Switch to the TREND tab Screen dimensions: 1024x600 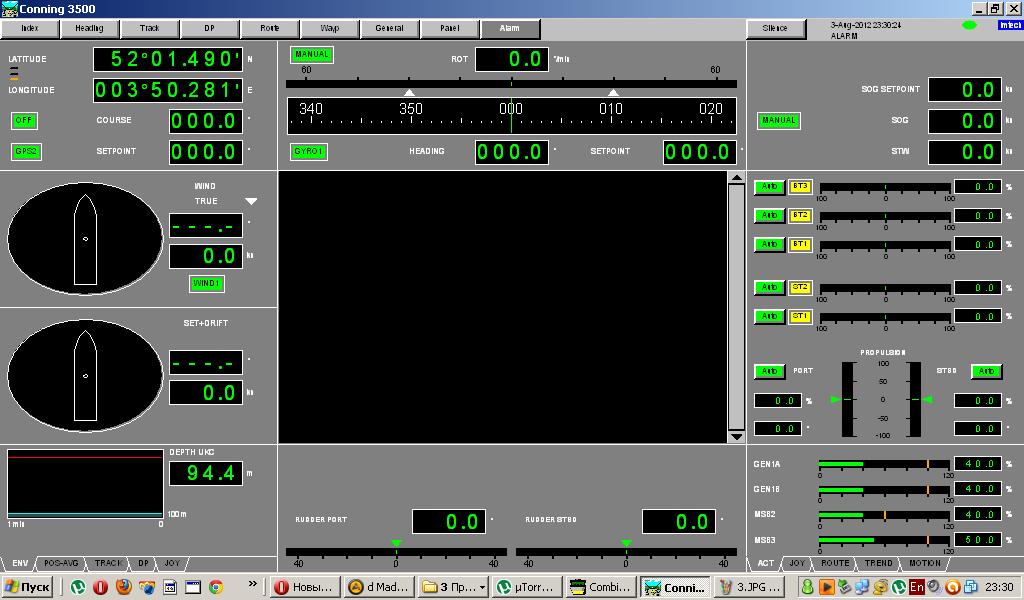click(x=878, y=564)
